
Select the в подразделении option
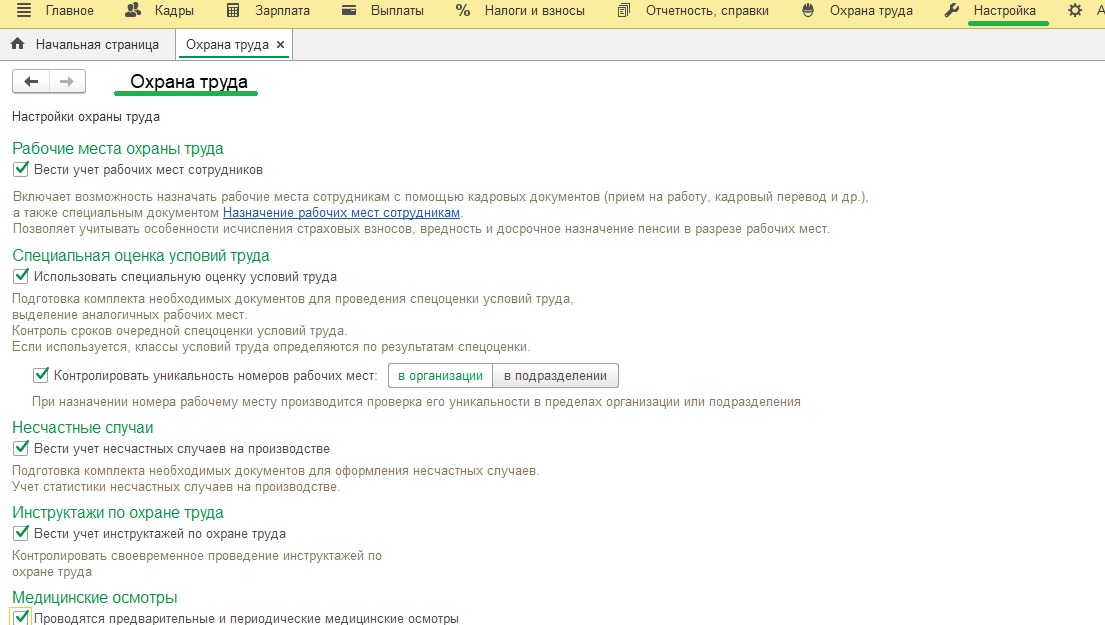(555, 376)
